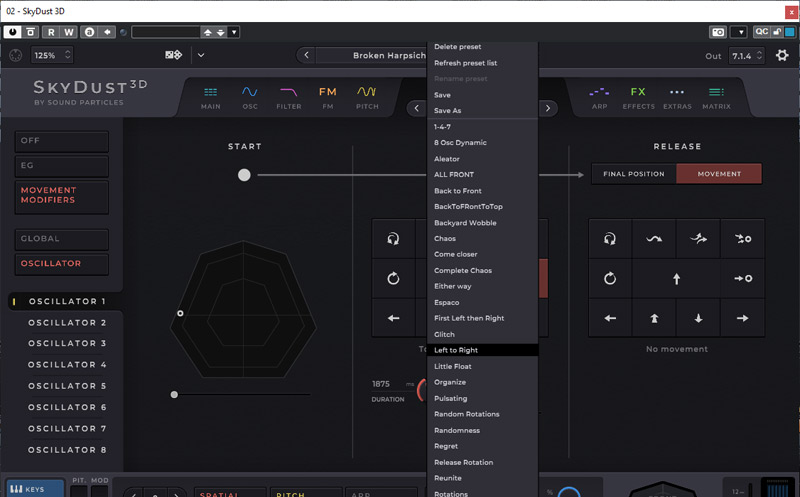Expand the dropdown chevron beside the dice
Viewport: 800px width, 497px height.
pyautogui.click(x=200, y=55)
